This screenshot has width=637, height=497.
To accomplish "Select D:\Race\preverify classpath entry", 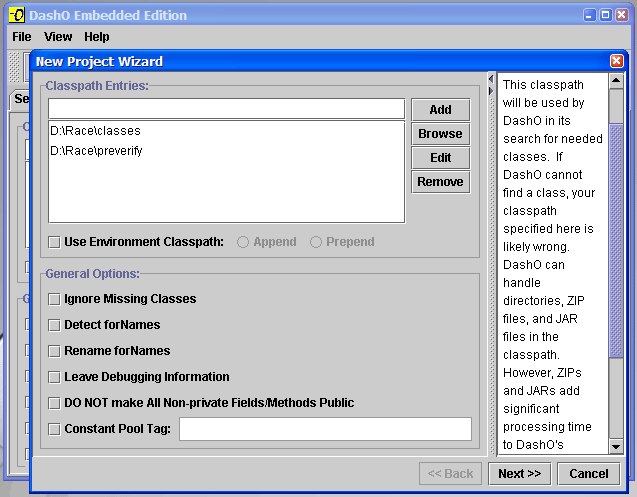I will [226, 151].
